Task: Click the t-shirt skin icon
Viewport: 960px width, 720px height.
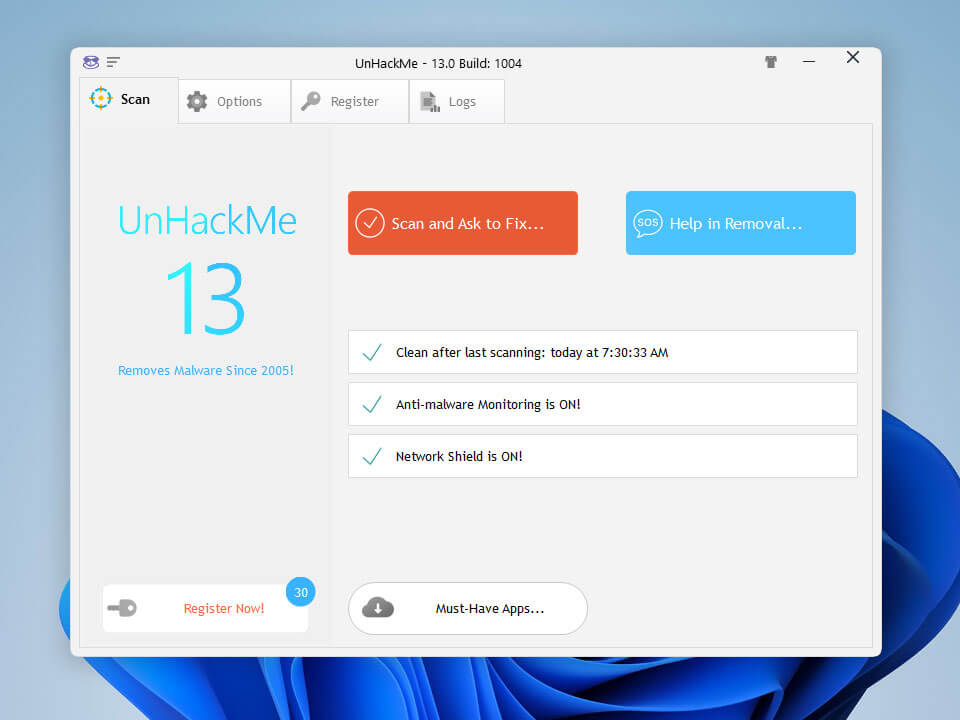Action: [771, 62]
